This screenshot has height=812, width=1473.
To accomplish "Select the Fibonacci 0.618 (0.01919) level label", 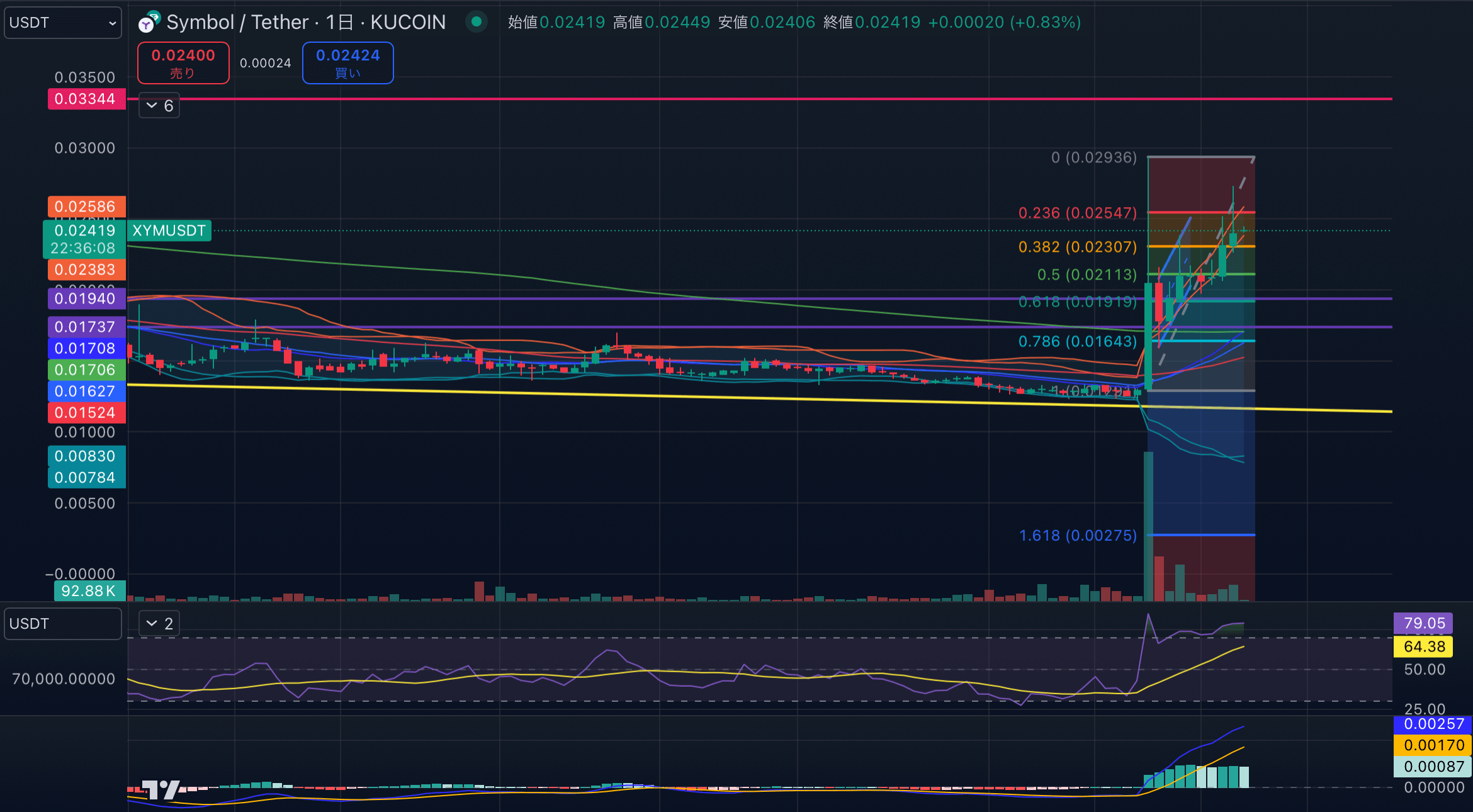I will (1078, 302).
